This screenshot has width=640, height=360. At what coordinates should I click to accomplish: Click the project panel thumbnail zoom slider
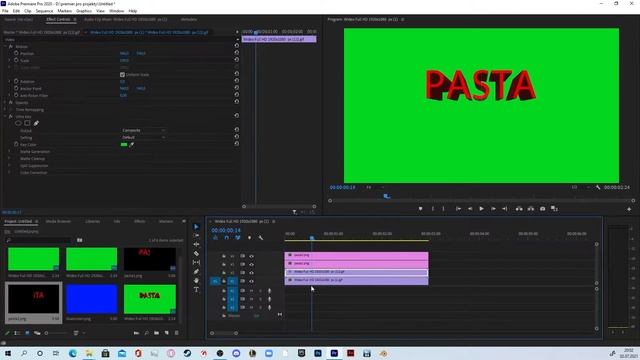(x=56, y=333)
